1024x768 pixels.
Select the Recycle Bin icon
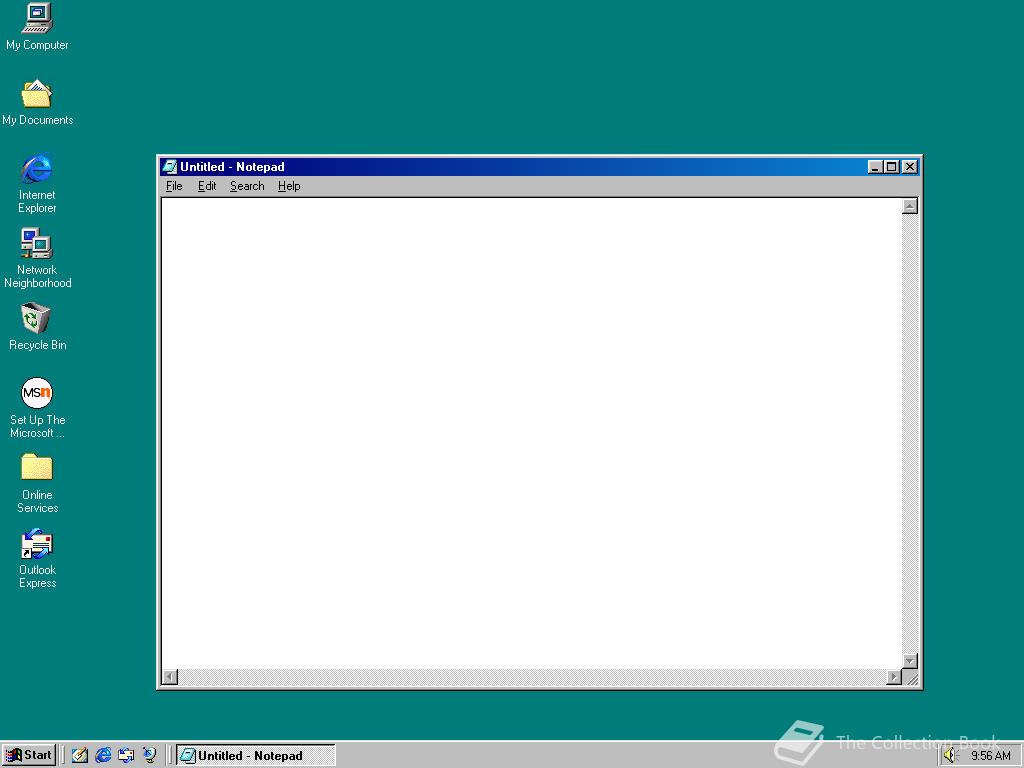tap(37, 327)
